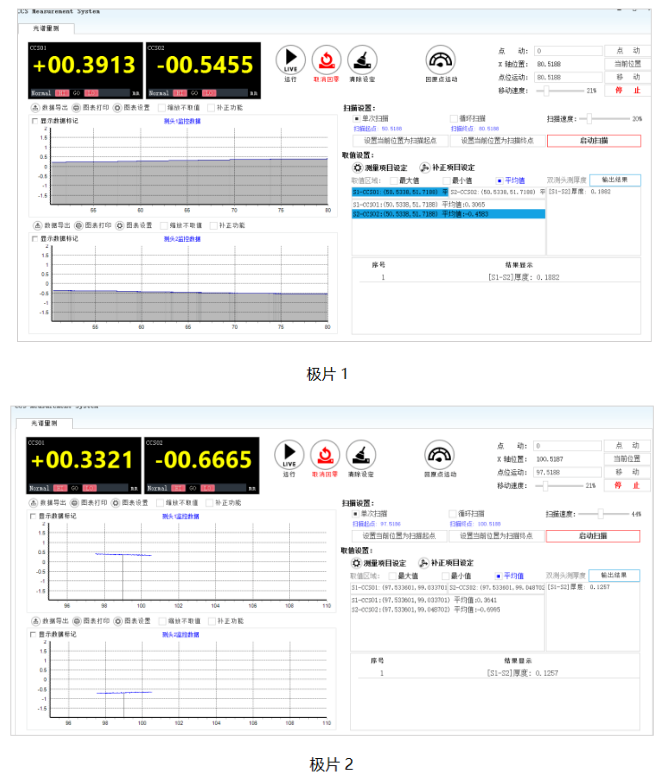The width and height of the screenshot is (656, 778).
Task: Click 图表设置 gear icon above 测头2 chart in 极片 1
Action: [x=120, y=225]
